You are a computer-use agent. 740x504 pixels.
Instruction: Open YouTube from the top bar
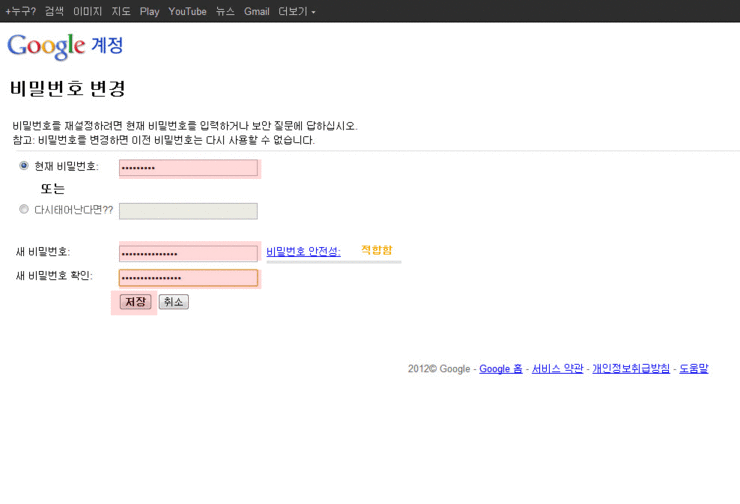[187, 11]
